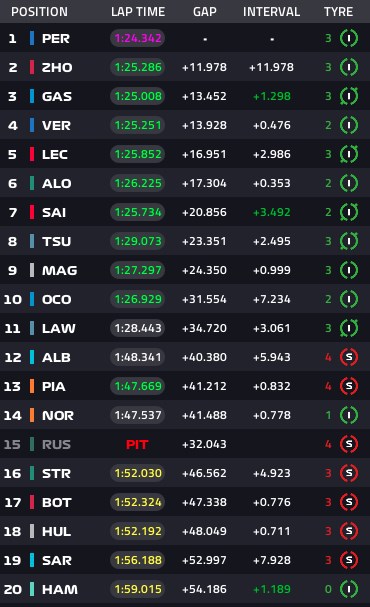Image resolution: width=370 pixels, height=607 pixels.
Task: Click ALB's soft tyre icon
Action: (x=349, y=357)
